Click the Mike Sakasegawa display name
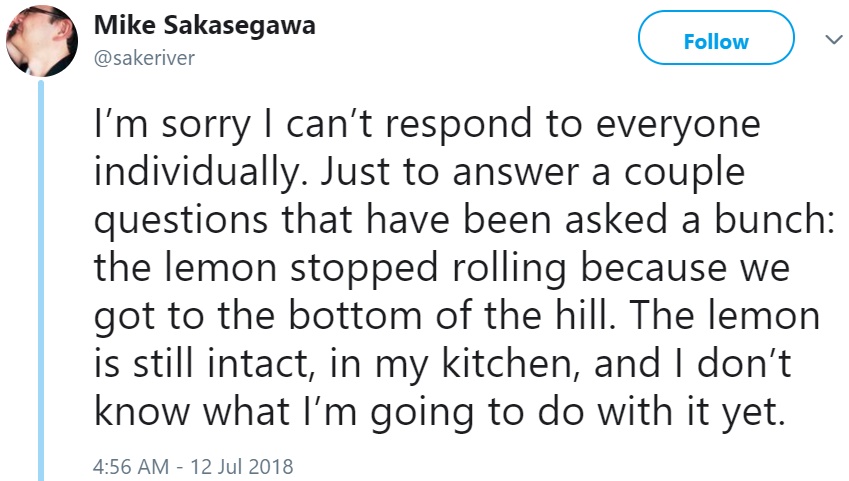849x481 pixels. pos(205,25)
